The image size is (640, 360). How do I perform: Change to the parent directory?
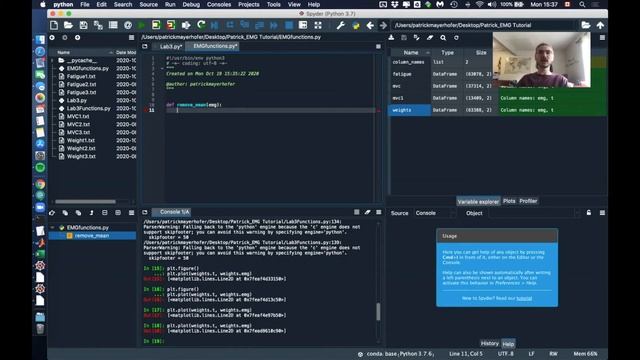click(x=600, y=25)
